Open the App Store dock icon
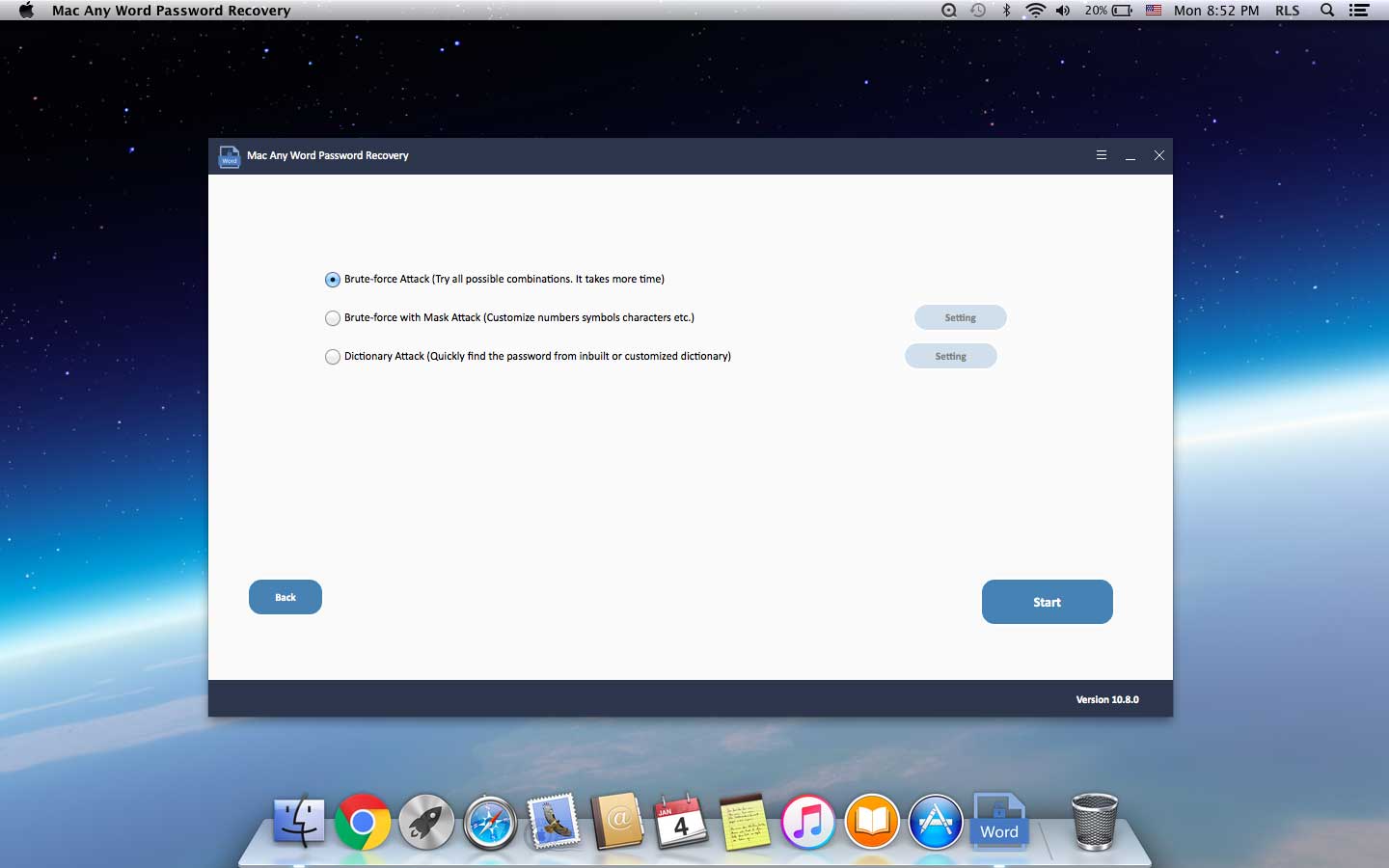The image size is (1389, 868). [x=935, y=823]
